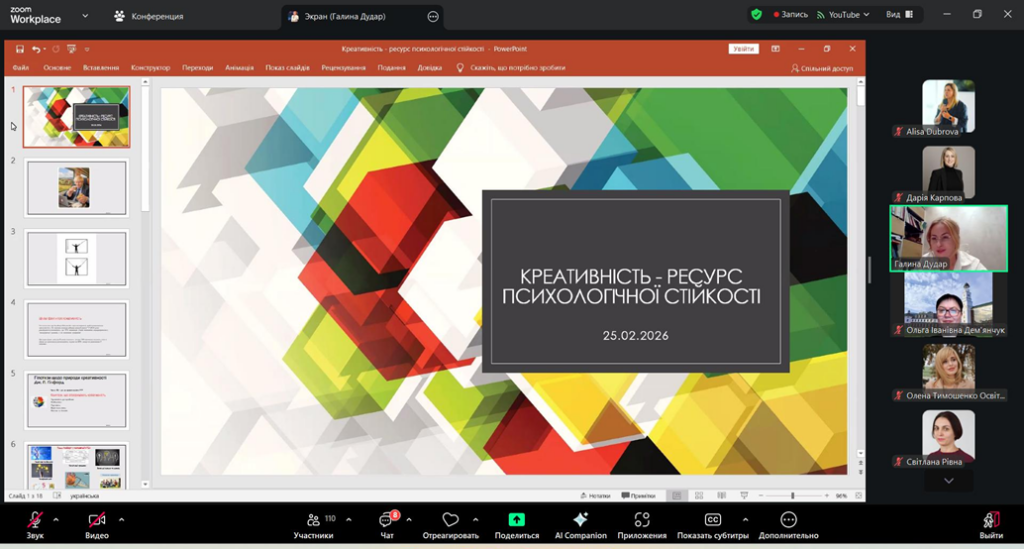Toggle Показать субтитры captions button
Image resolution: width=1024 pixels, height=549 pixels.
[x=713, y=520]
